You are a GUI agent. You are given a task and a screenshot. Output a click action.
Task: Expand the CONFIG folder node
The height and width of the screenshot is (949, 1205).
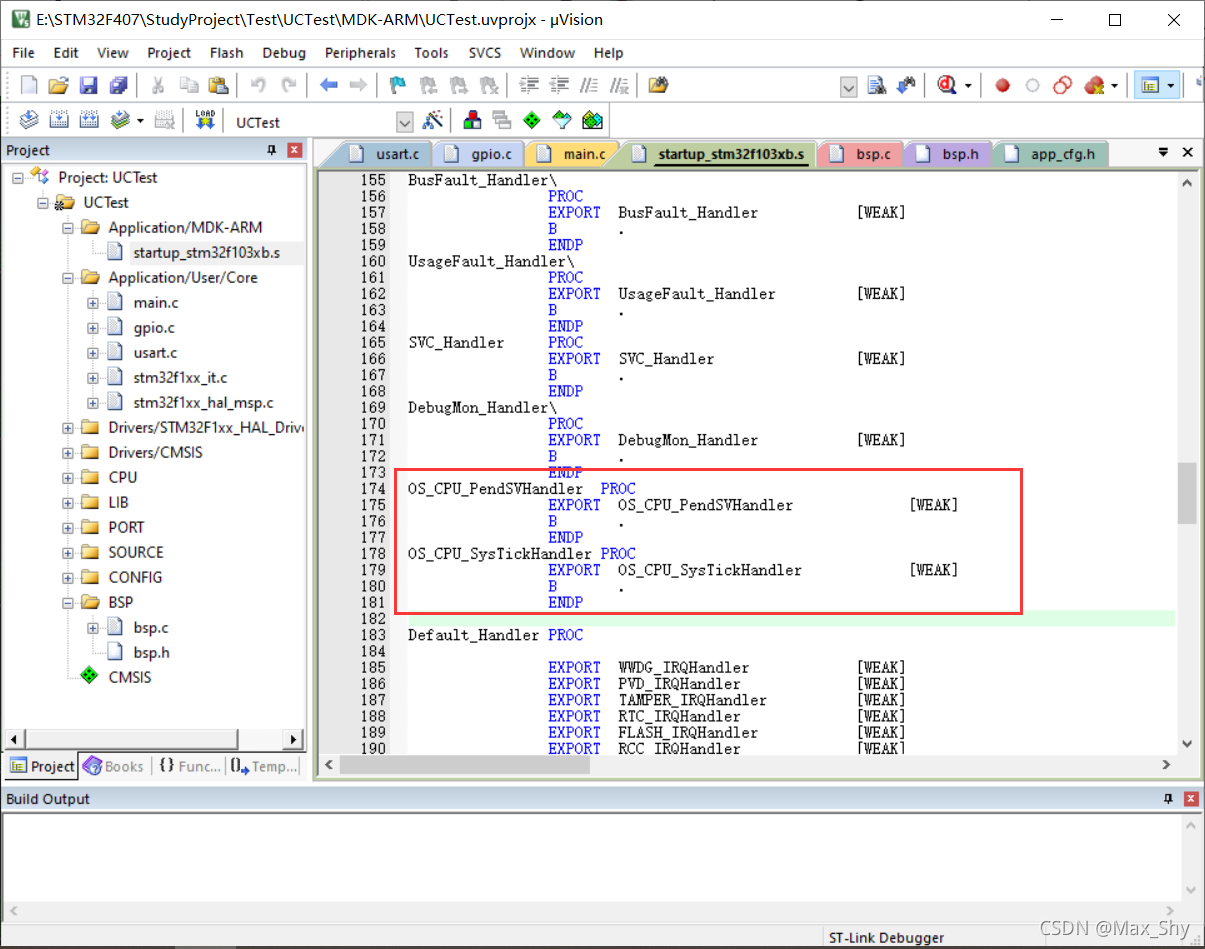pyautogui.click(x=68, y=577)
